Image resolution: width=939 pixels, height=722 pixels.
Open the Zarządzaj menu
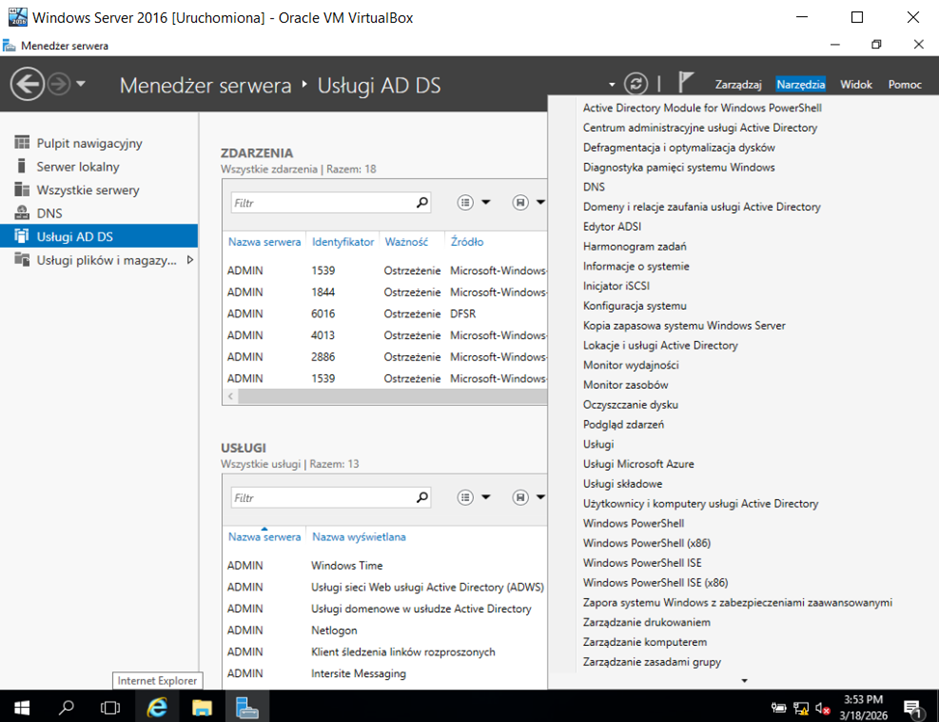click(738, 85)
